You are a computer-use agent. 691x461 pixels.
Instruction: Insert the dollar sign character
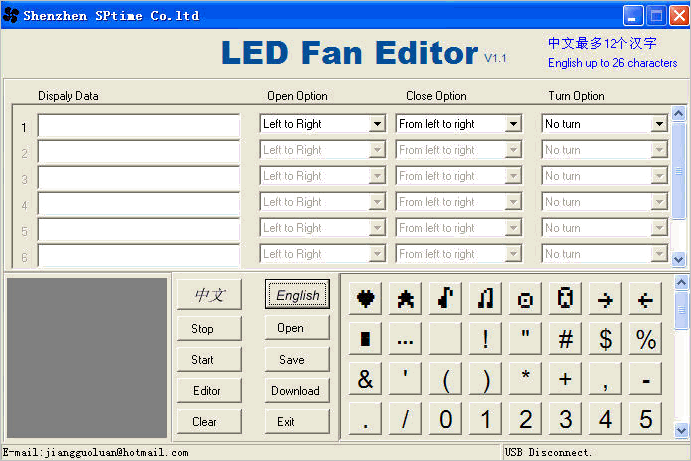tap(606, 338)
